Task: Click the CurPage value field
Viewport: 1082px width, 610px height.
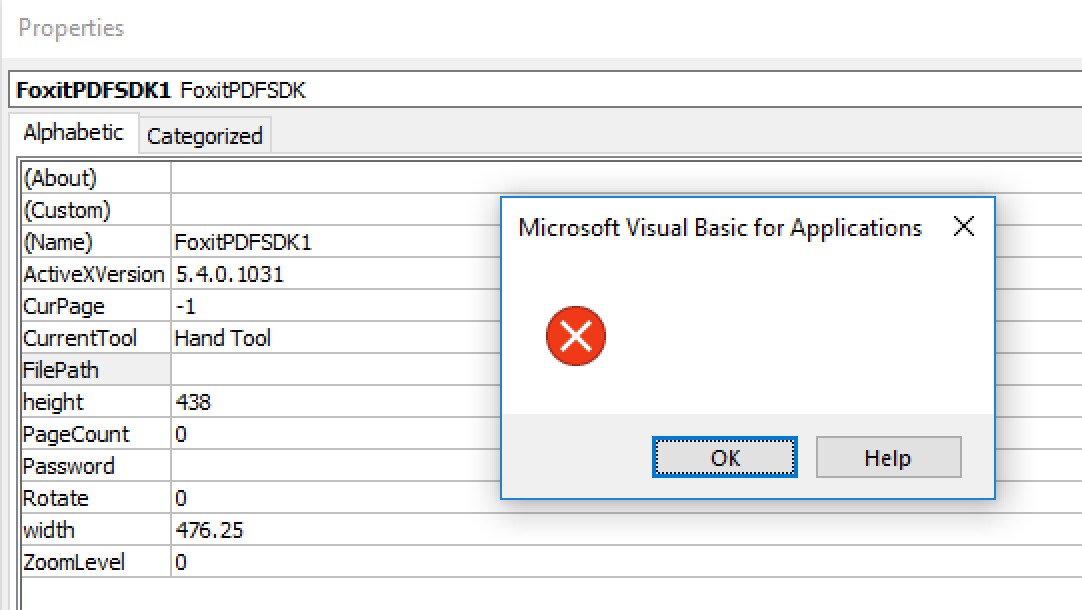Action: [330, 306]
